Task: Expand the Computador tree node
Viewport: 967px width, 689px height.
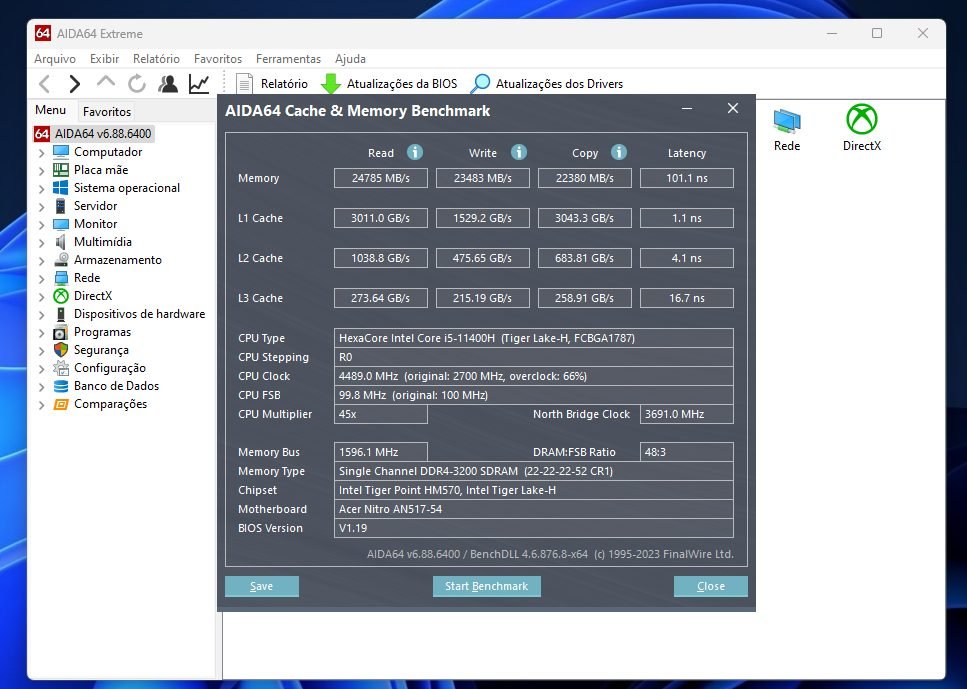Action: point(41,153)
